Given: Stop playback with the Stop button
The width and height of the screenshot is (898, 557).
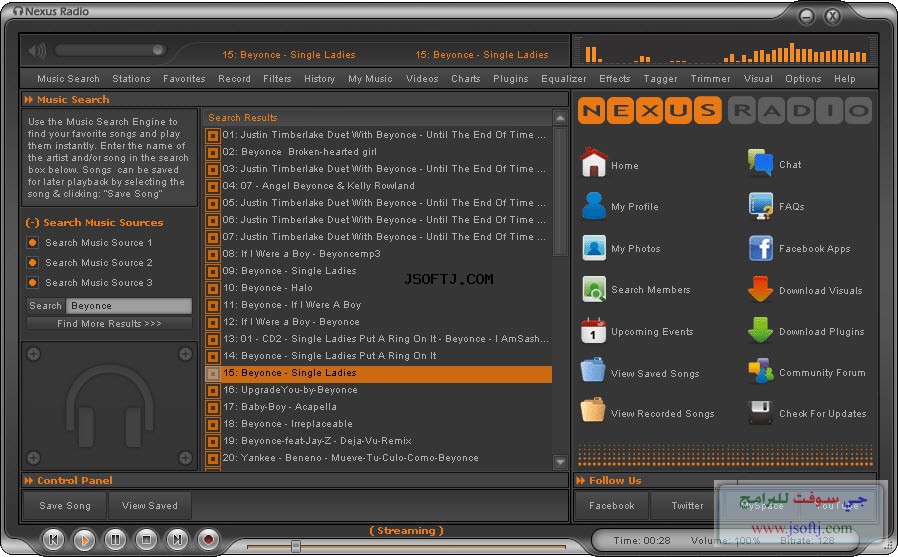Looking at the screenshot, I should pos(146,539).
